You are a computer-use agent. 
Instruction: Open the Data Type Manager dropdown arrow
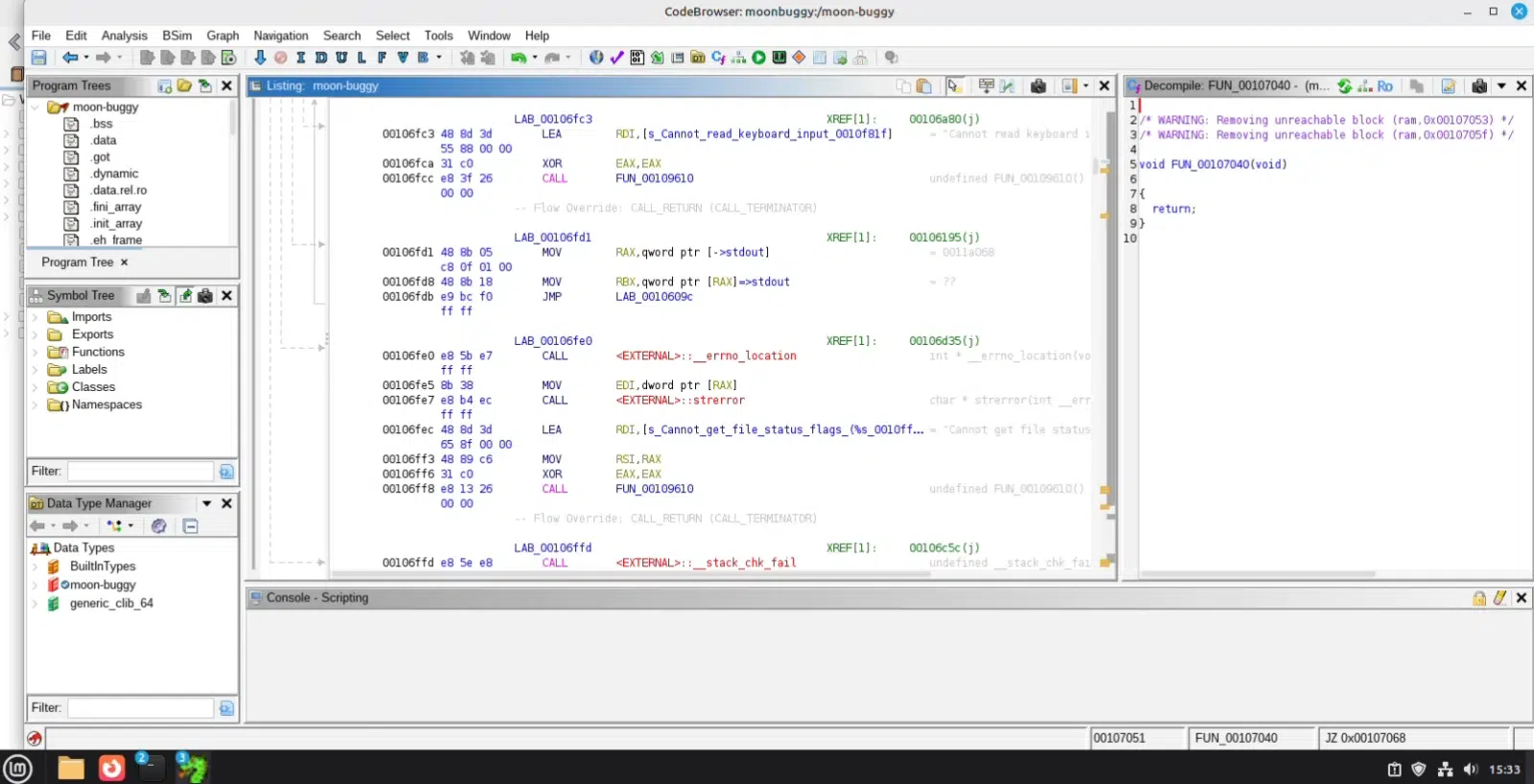[206, 503]
